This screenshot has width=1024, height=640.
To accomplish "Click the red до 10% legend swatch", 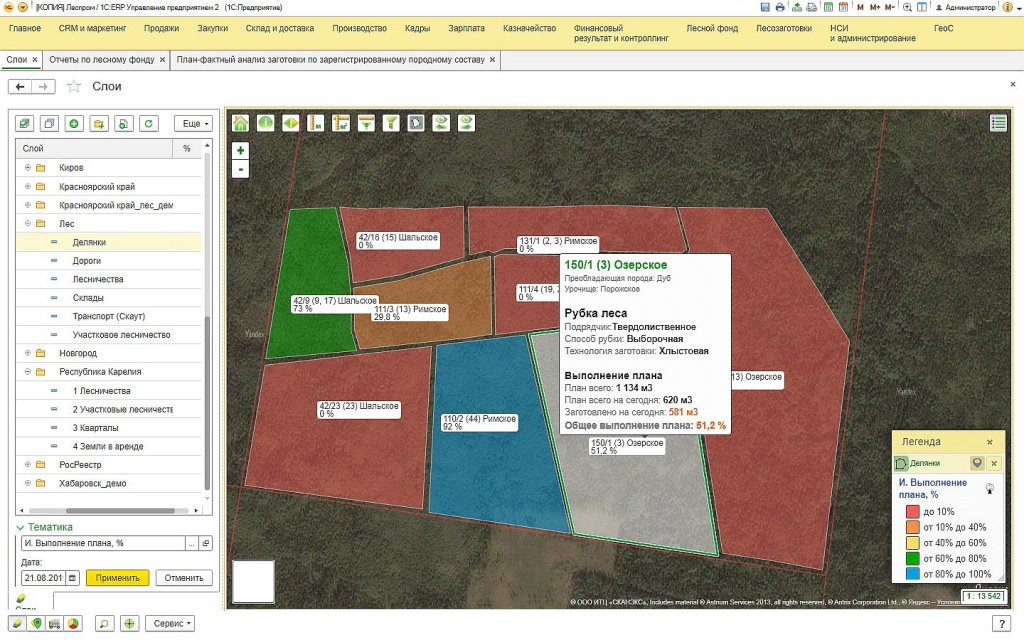I will tap(912, 511).
